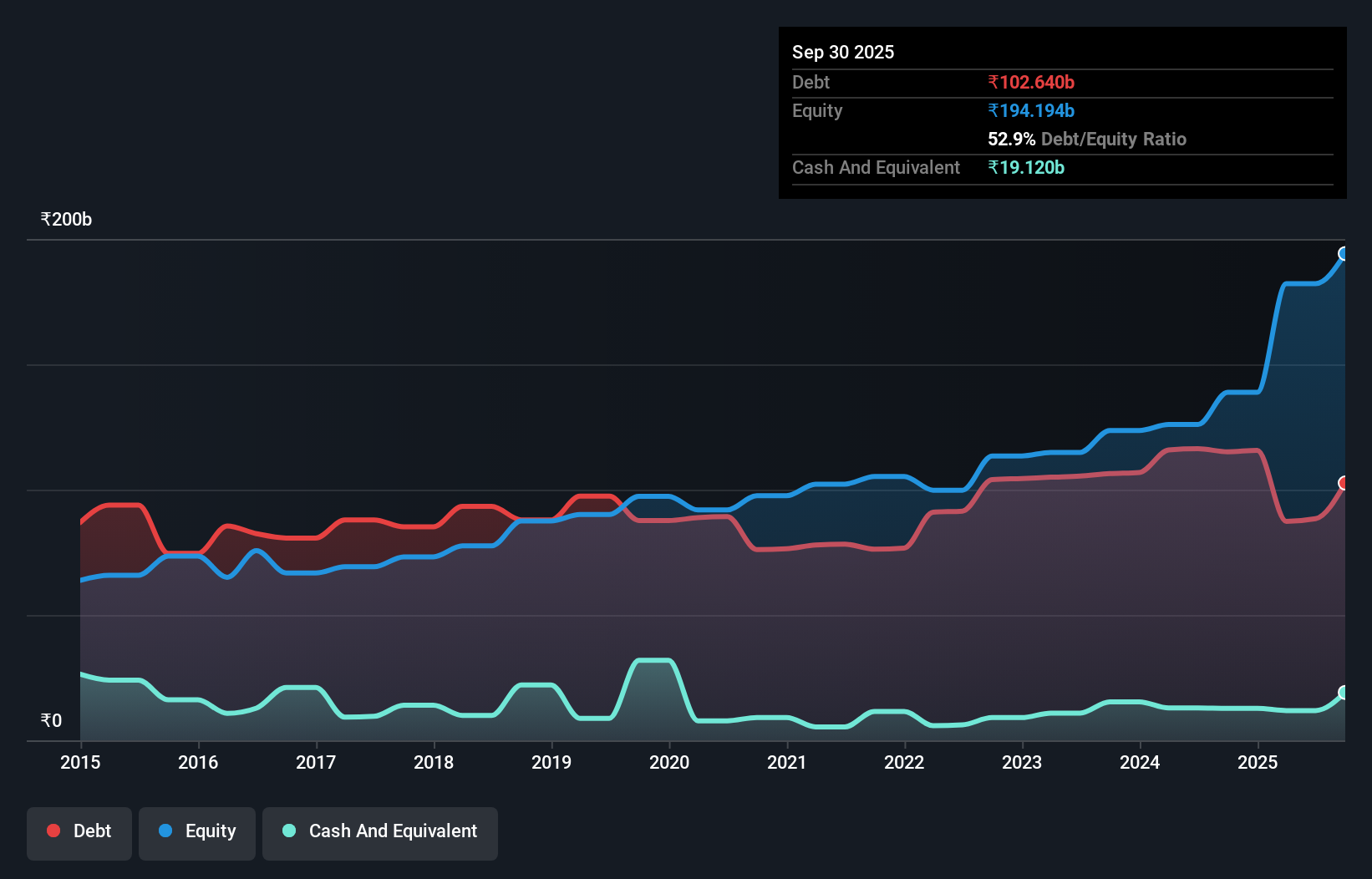Click the ₹0 axis label
This screenshot has height=879, width=1372.
click(x=51, y=719)
